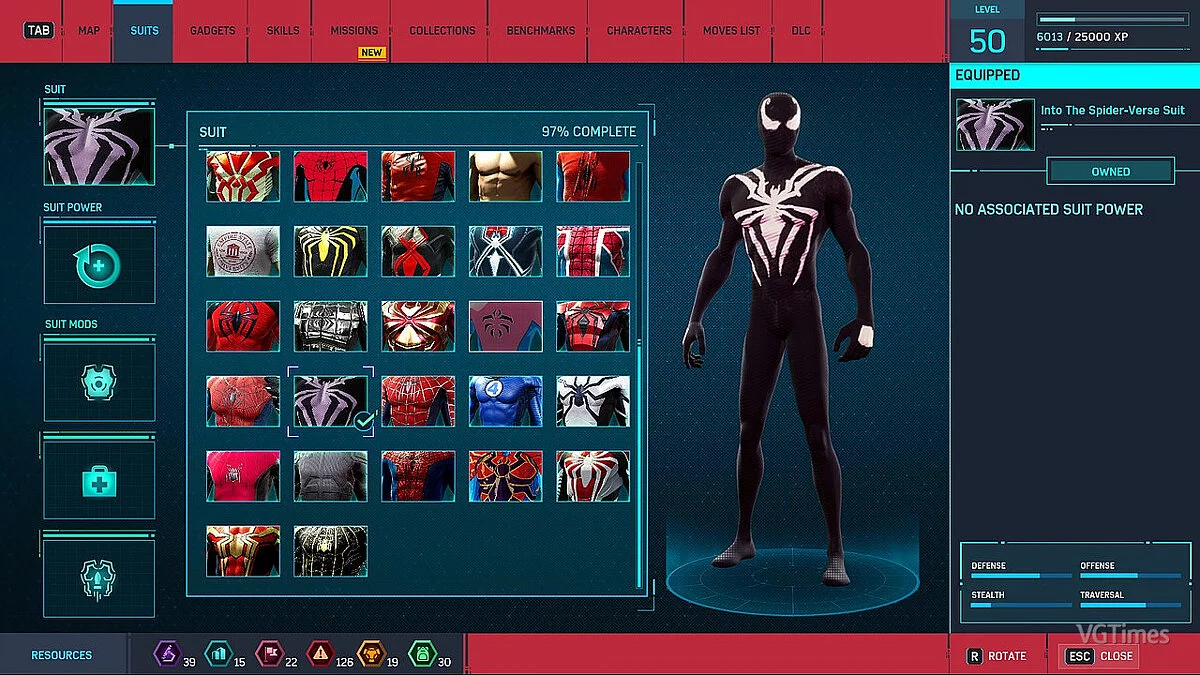
Task: Choose the red and gold Iron Spider suit
Action: (418, 326)
